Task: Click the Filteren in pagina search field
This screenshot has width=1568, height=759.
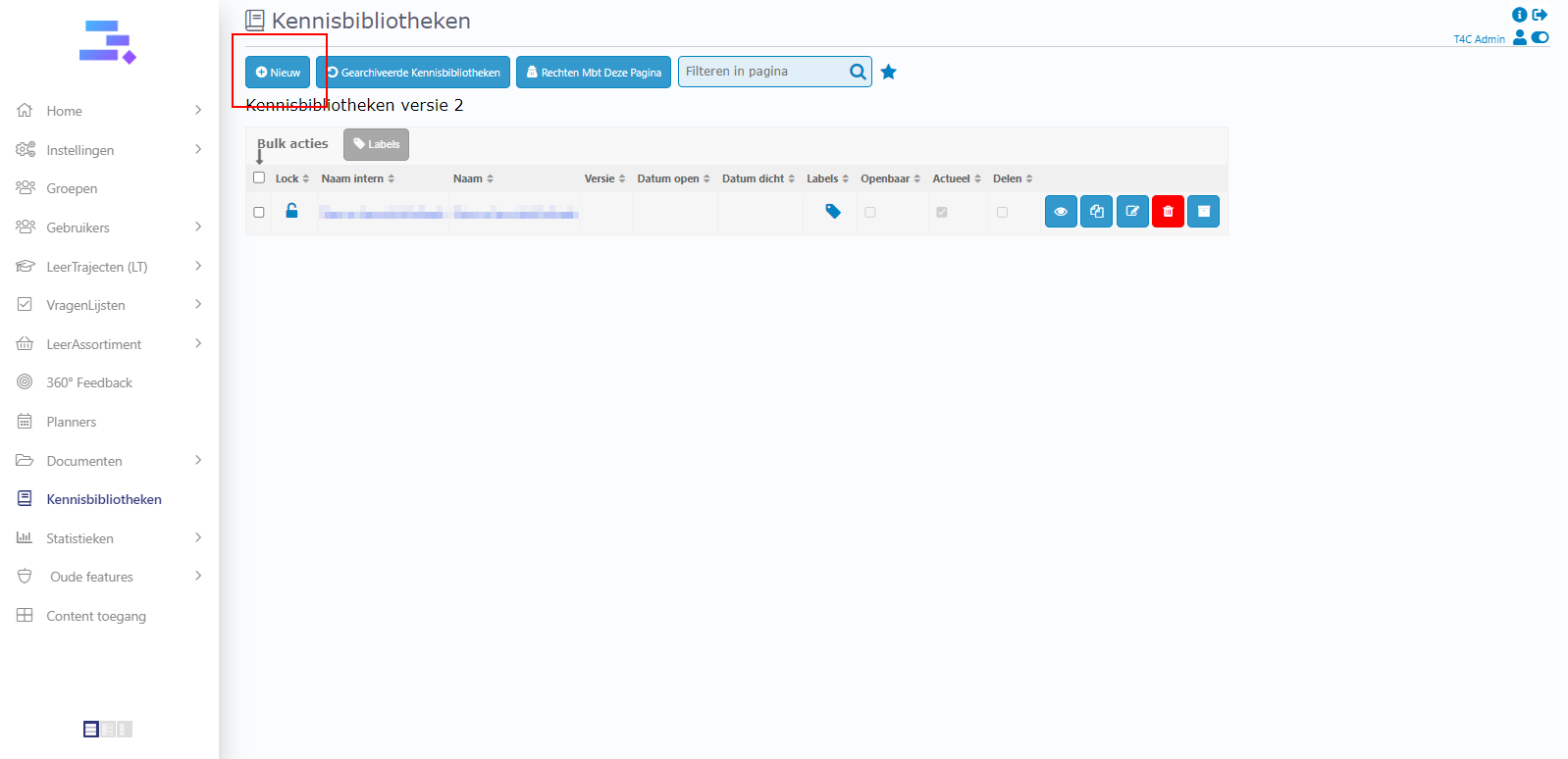Action: pyautogui.click(x=763, y=72)
